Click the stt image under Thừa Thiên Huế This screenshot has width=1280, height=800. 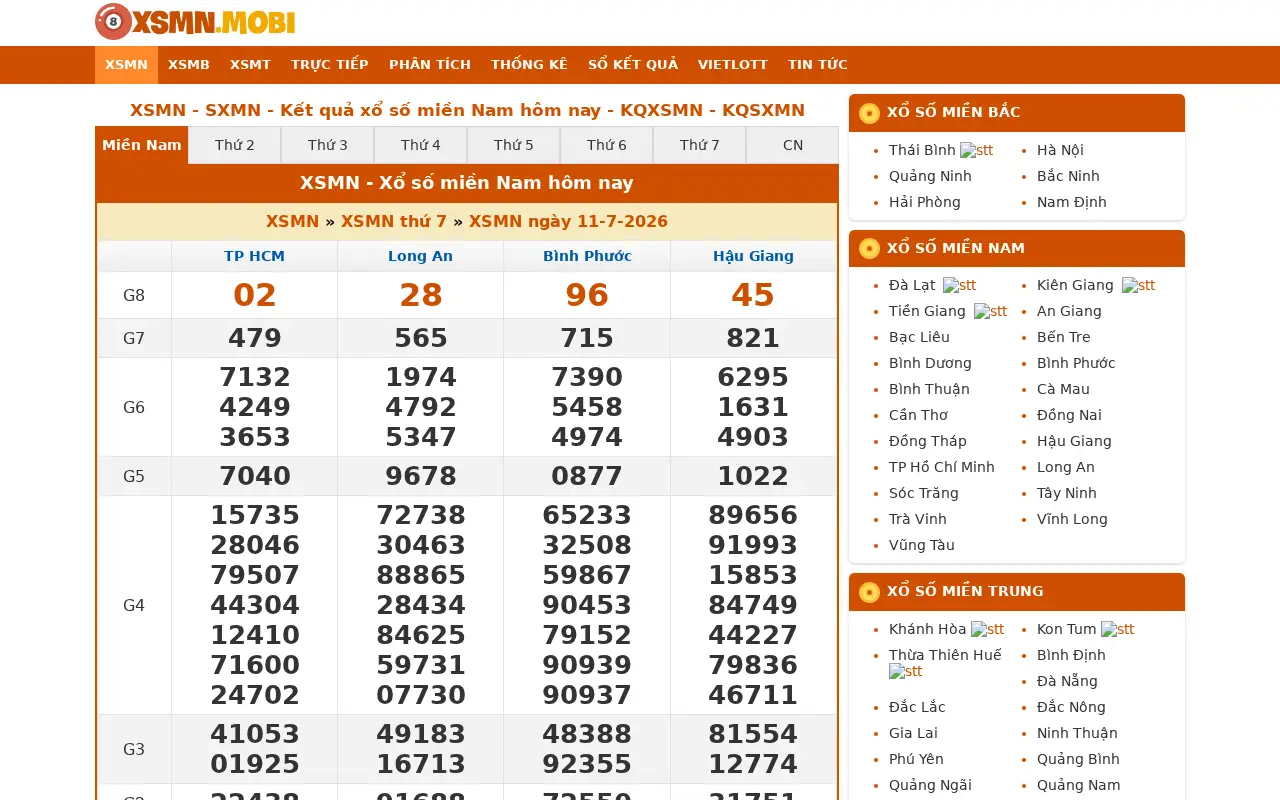905,672
